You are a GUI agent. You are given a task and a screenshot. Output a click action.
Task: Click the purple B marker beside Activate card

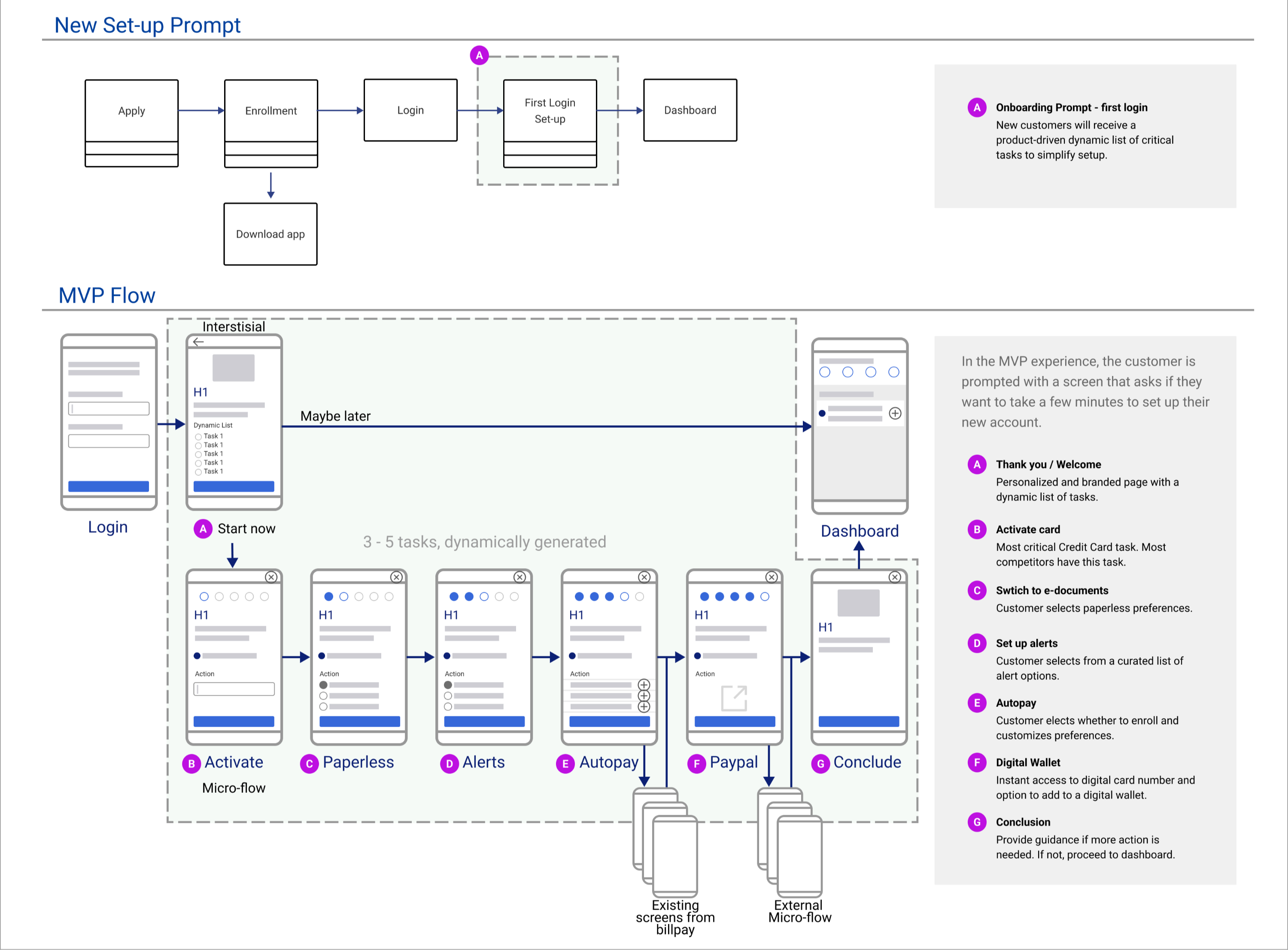(x=977, y=530)
